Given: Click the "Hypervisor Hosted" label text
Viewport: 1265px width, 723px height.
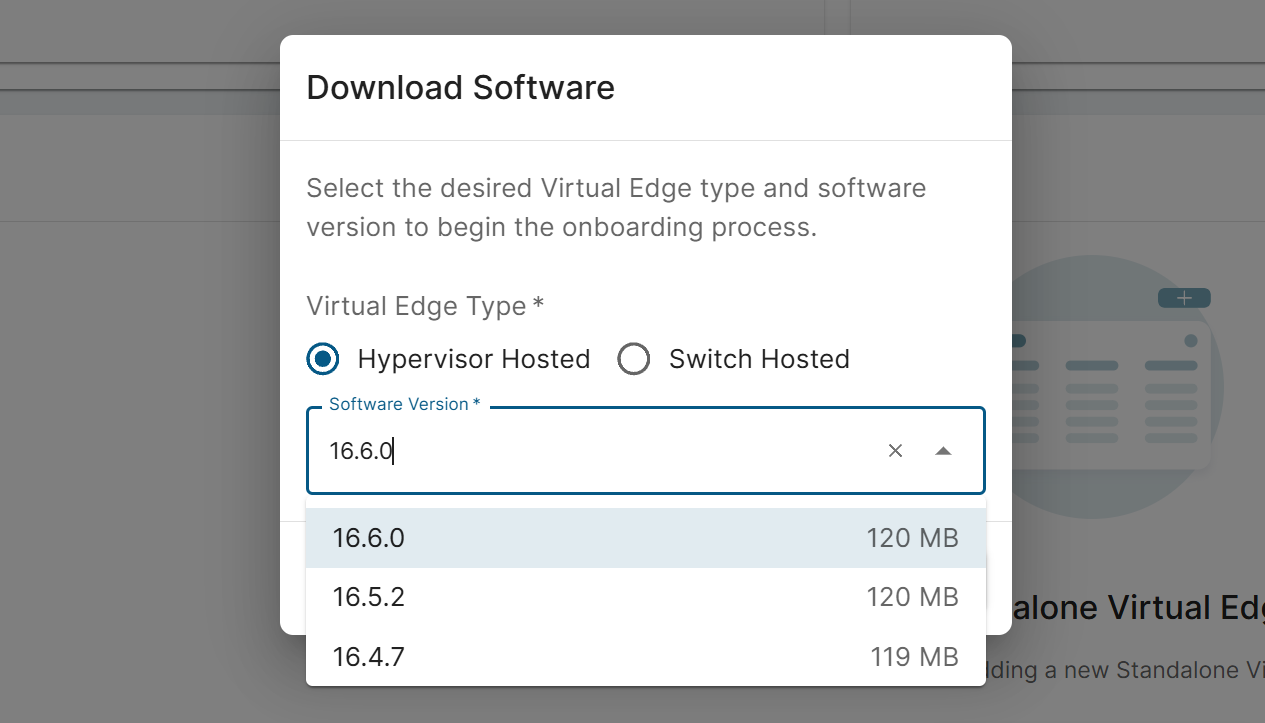Looking at the screenshot, I should click(x=474, y=359).
